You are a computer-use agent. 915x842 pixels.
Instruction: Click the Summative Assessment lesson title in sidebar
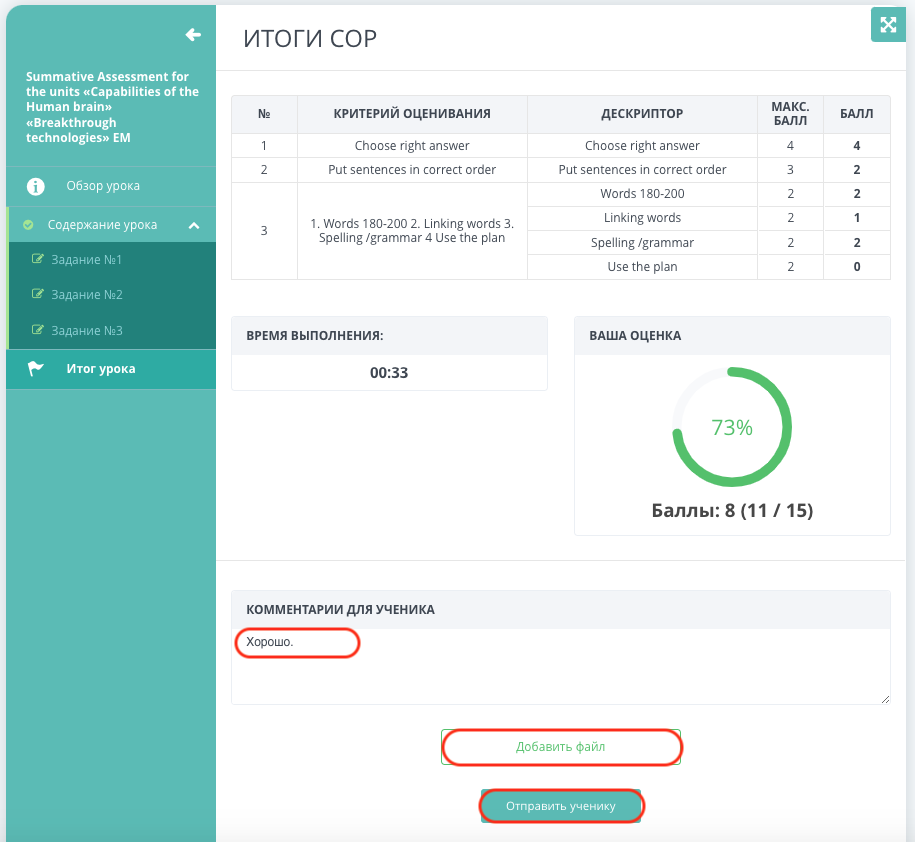[x=112, y=107]
